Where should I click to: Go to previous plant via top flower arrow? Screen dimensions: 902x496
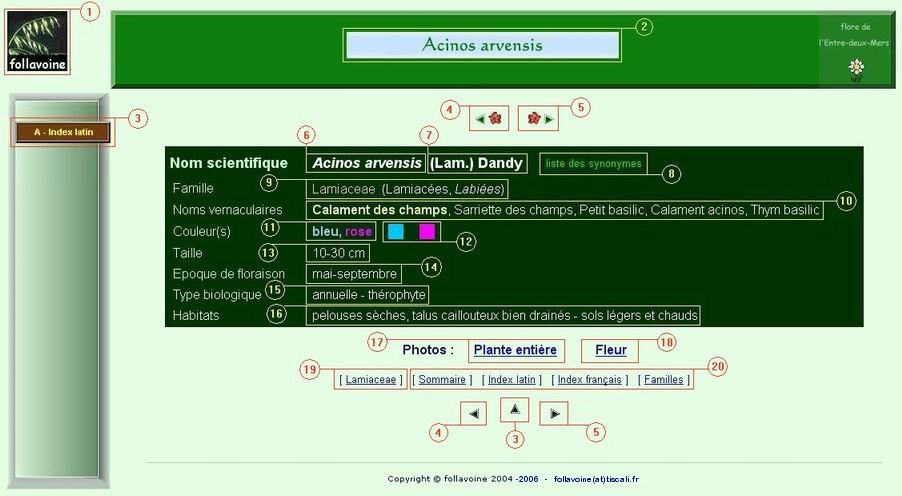click(489, 118)
